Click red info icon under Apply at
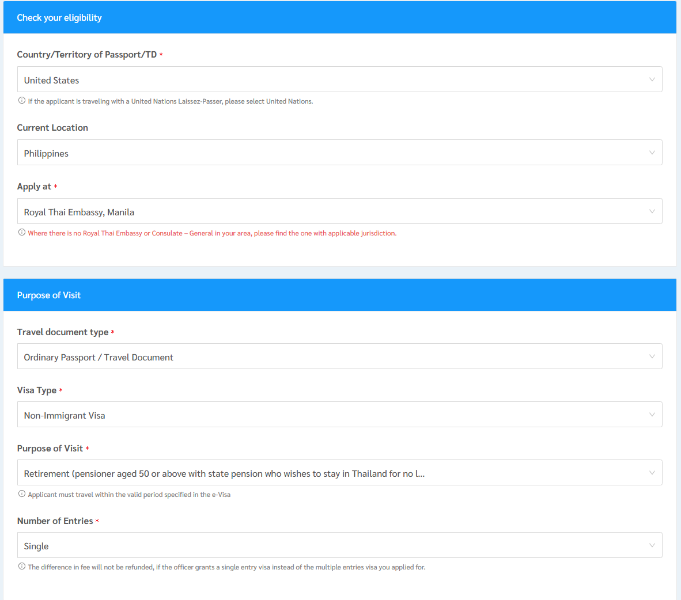This screenshot has height=600, width=681. 21,233
